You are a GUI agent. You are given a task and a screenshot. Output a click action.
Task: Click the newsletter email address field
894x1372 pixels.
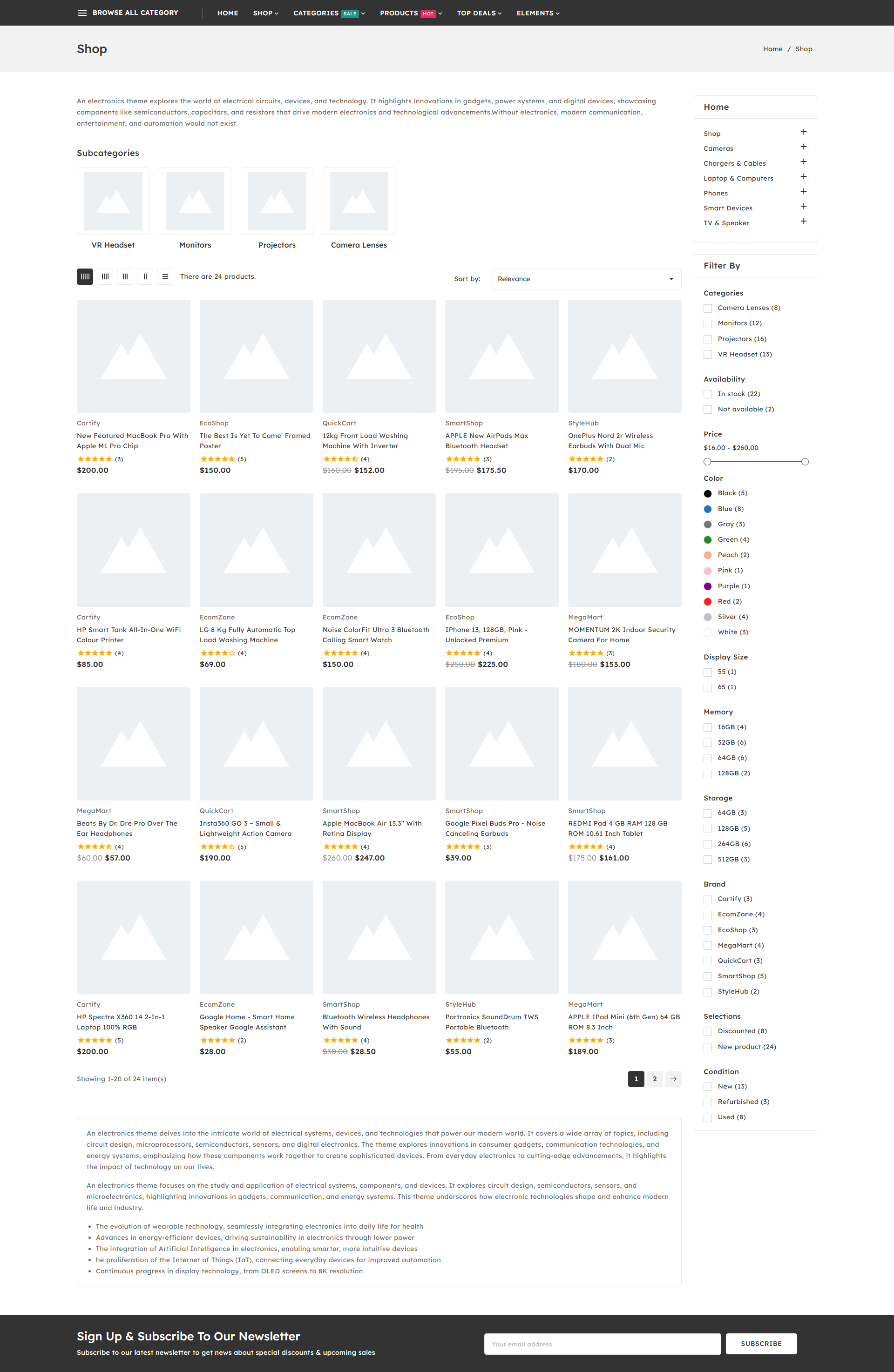(602, 1344)
